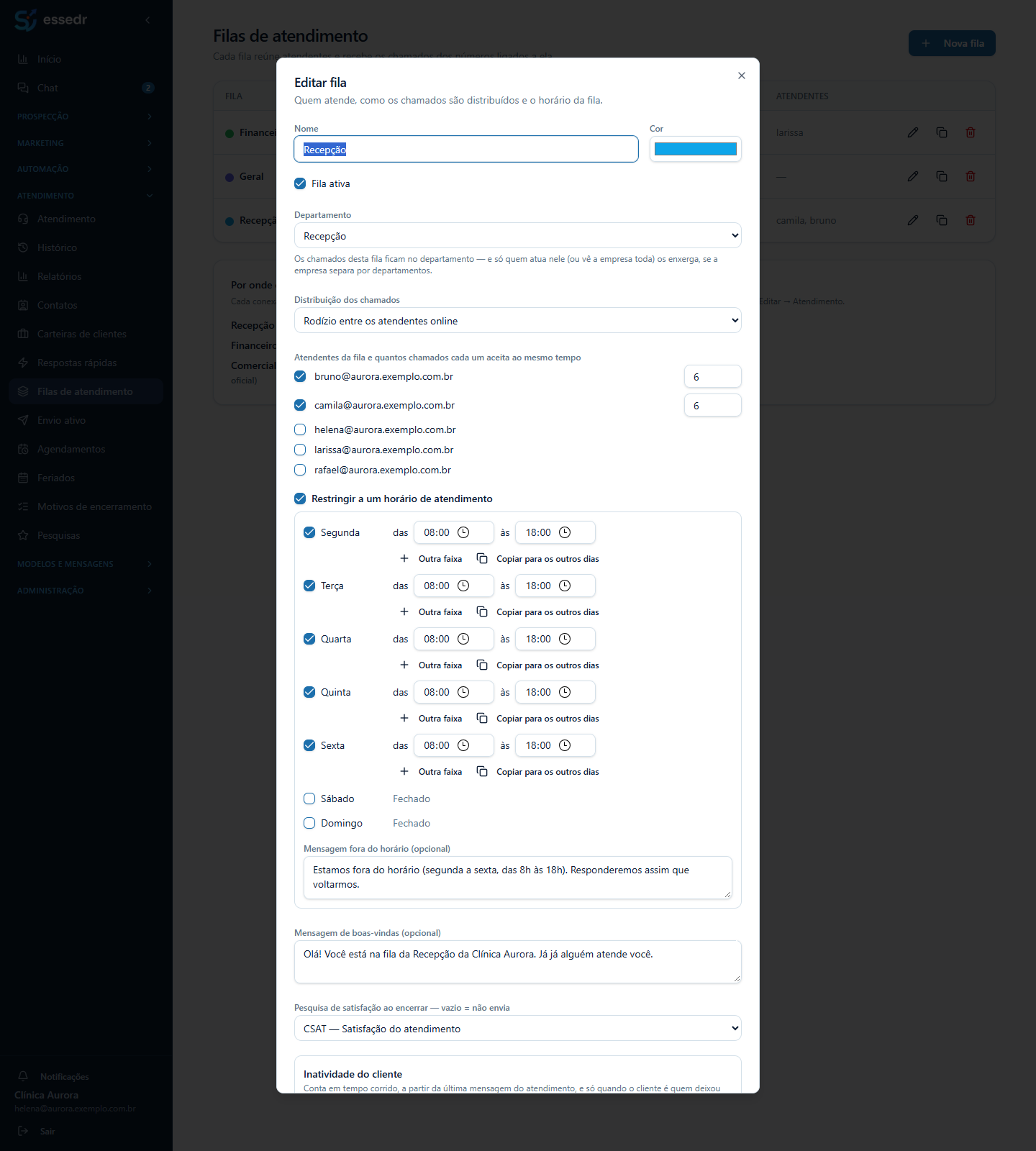Viewport: 1036px width, 1151px height.
Task: Click the Sair logout icon
Action: pos(23,1131)
